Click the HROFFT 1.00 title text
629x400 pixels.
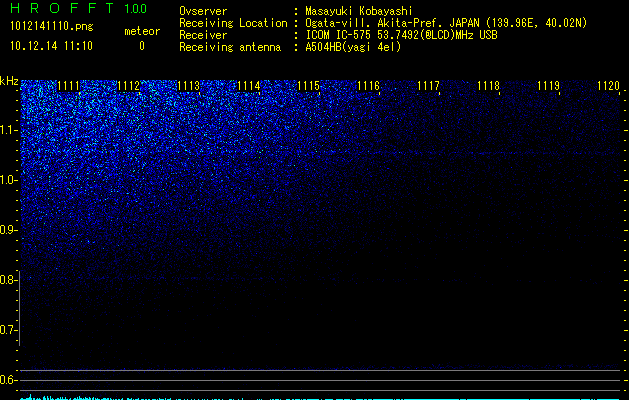78,8
